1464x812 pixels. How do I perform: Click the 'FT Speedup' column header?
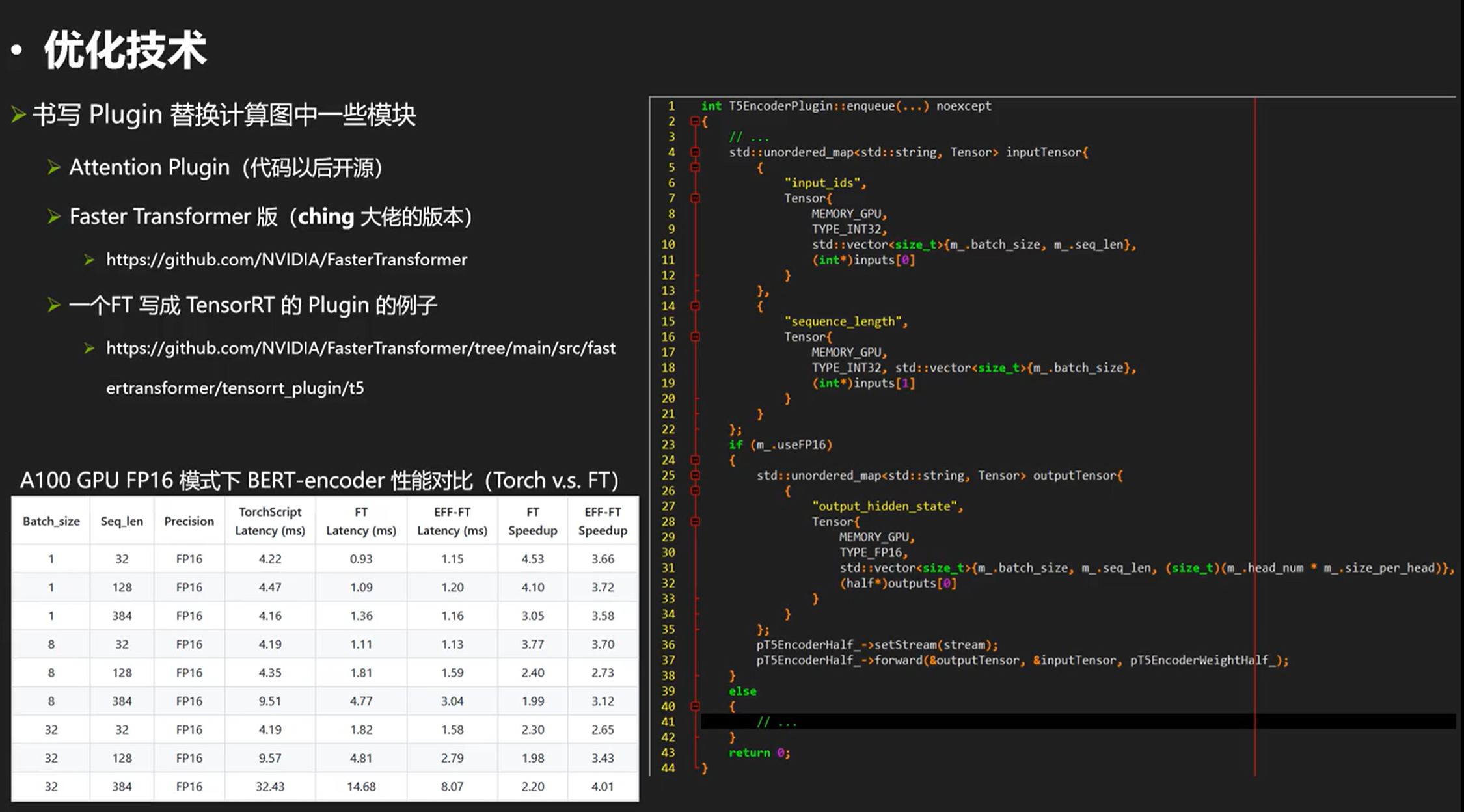coord(533,521)
